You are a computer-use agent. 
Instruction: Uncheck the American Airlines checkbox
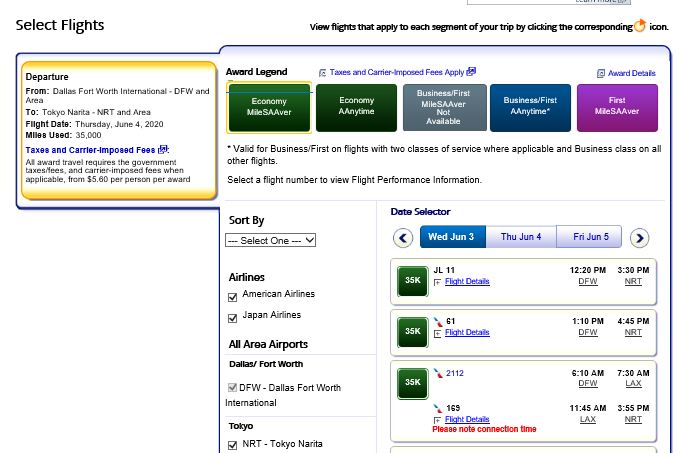[232, 297]
